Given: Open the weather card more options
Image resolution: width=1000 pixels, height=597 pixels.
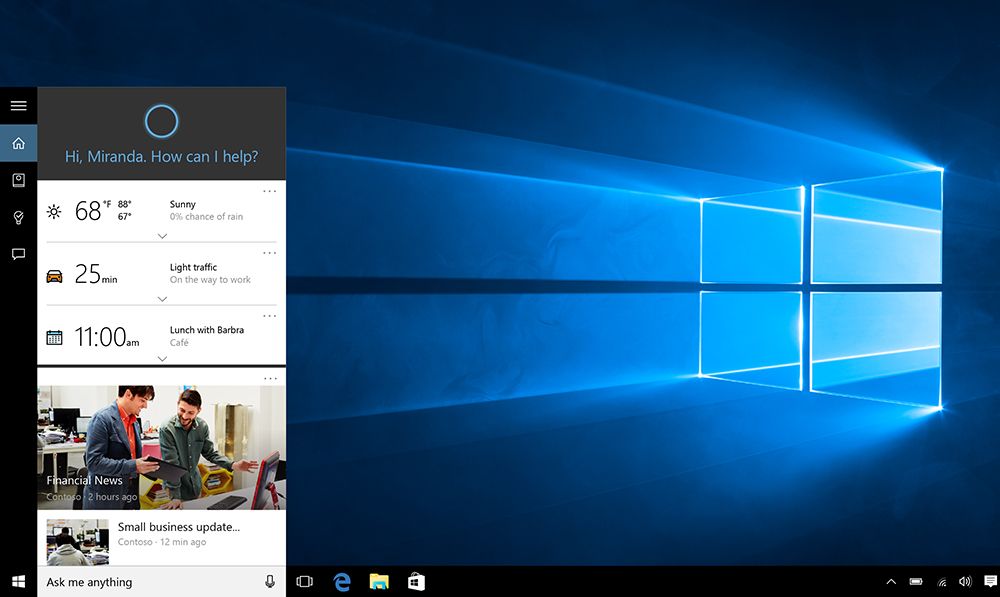Looking at the screenshot, I should coord(270,191).
